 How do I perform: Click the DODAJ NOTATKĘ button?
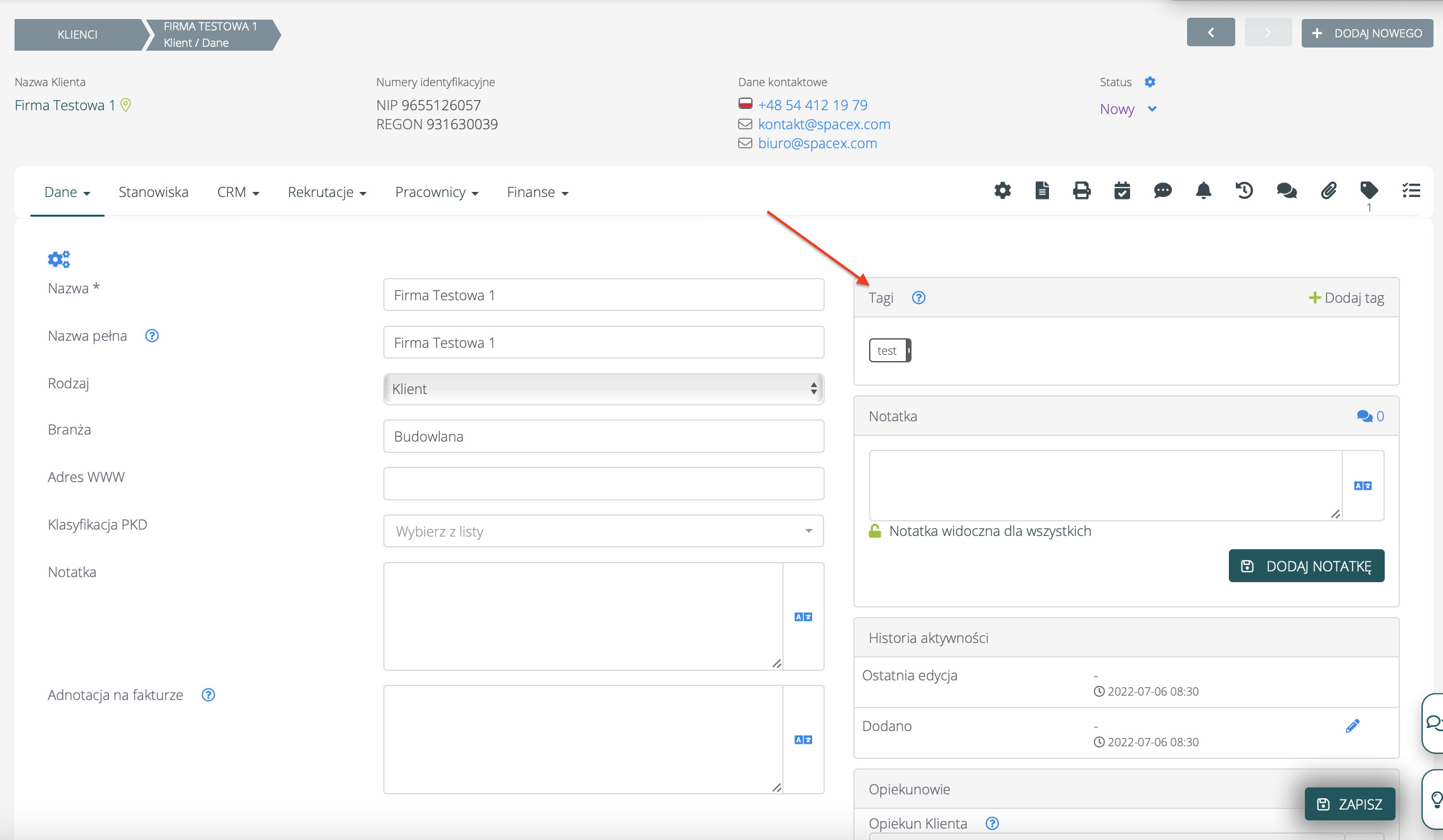(x=1306, y=566)
